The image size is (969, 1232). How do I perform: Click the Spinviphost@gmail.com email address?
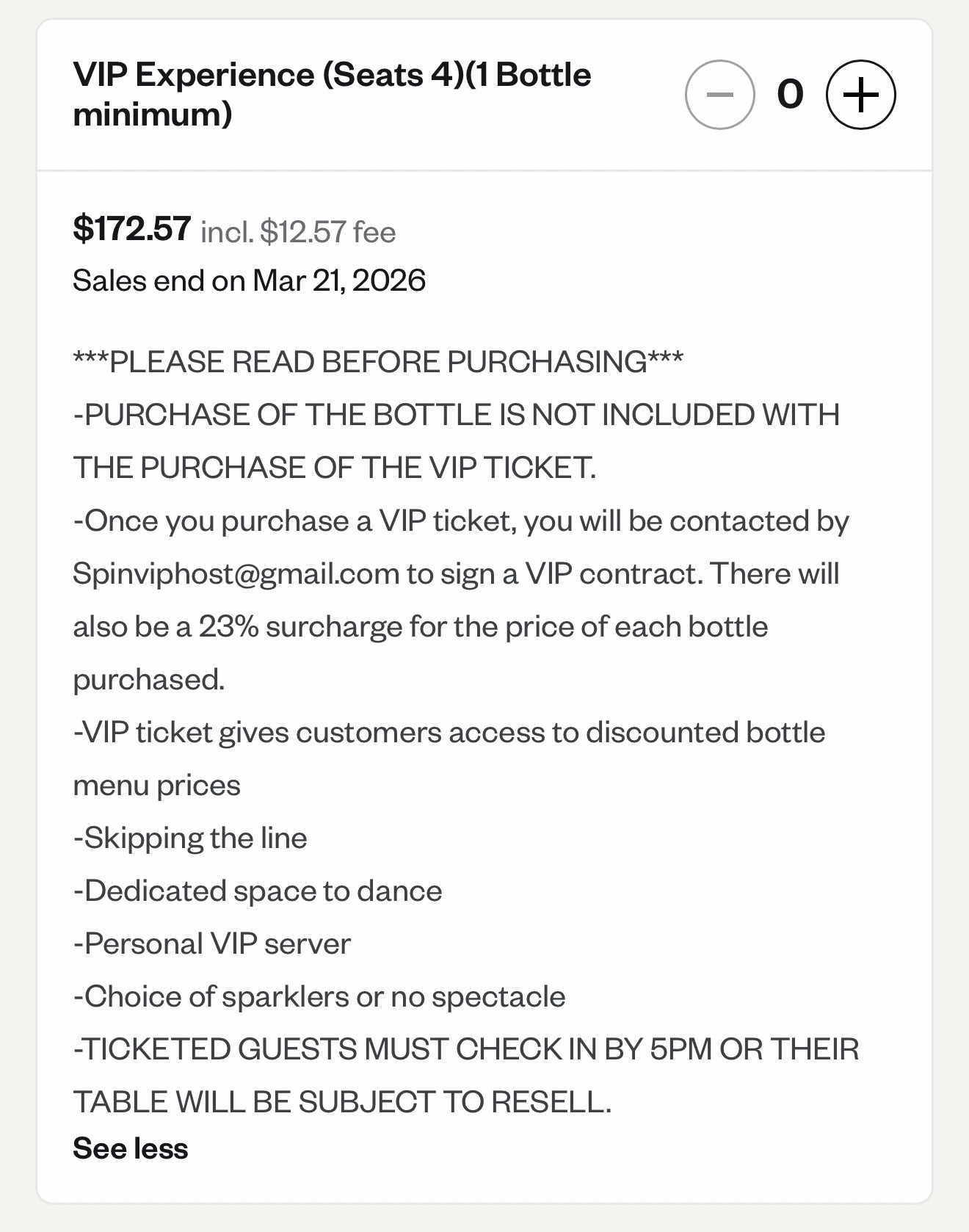coord(236,573)
